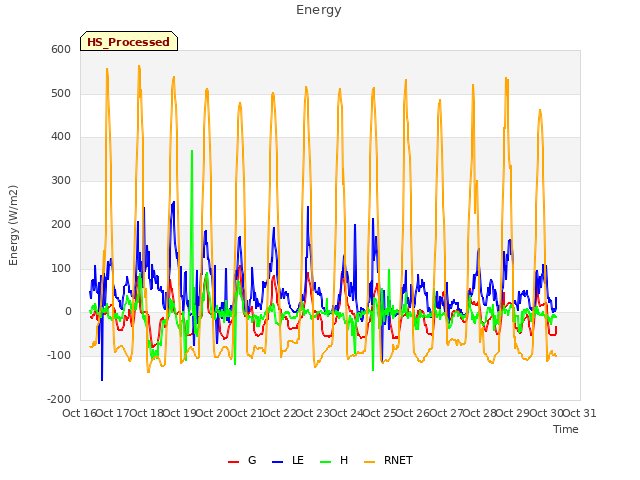The height and width of the screenshot is (480, 640).
Task: Click the red G legend swatch
Action: (x=233, y=462)
